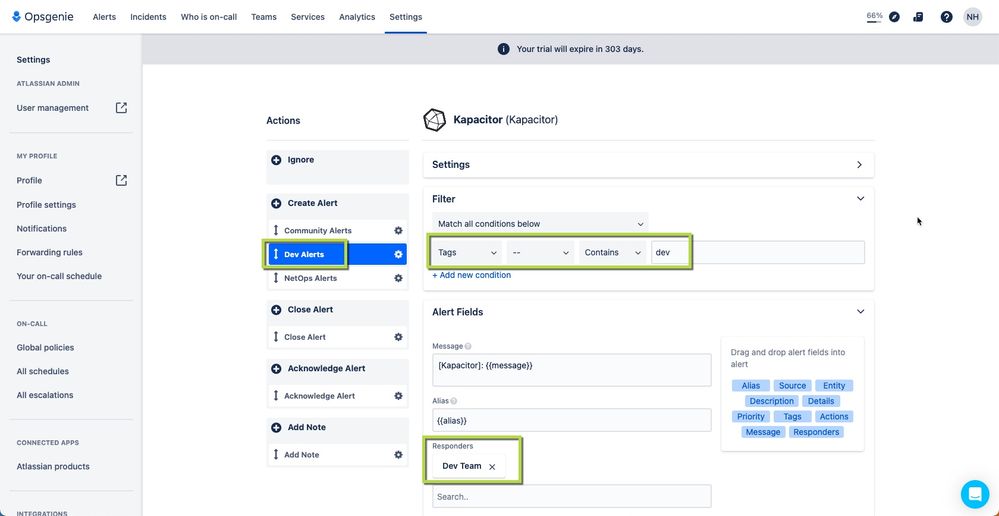Open the help question mark icon
The width and height of the screenshot is (999, 516).
pos(946,17)
